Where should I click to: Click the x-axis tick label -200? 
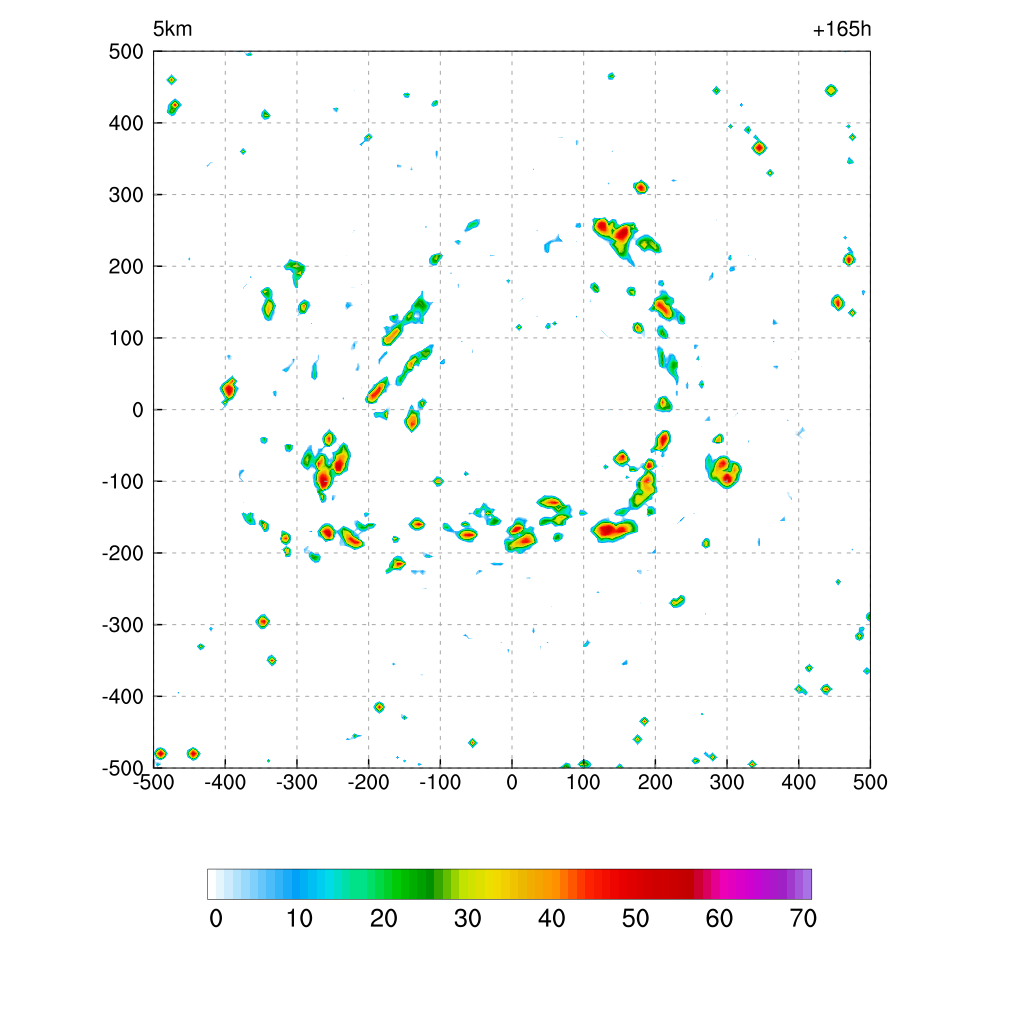click(368, 782)
